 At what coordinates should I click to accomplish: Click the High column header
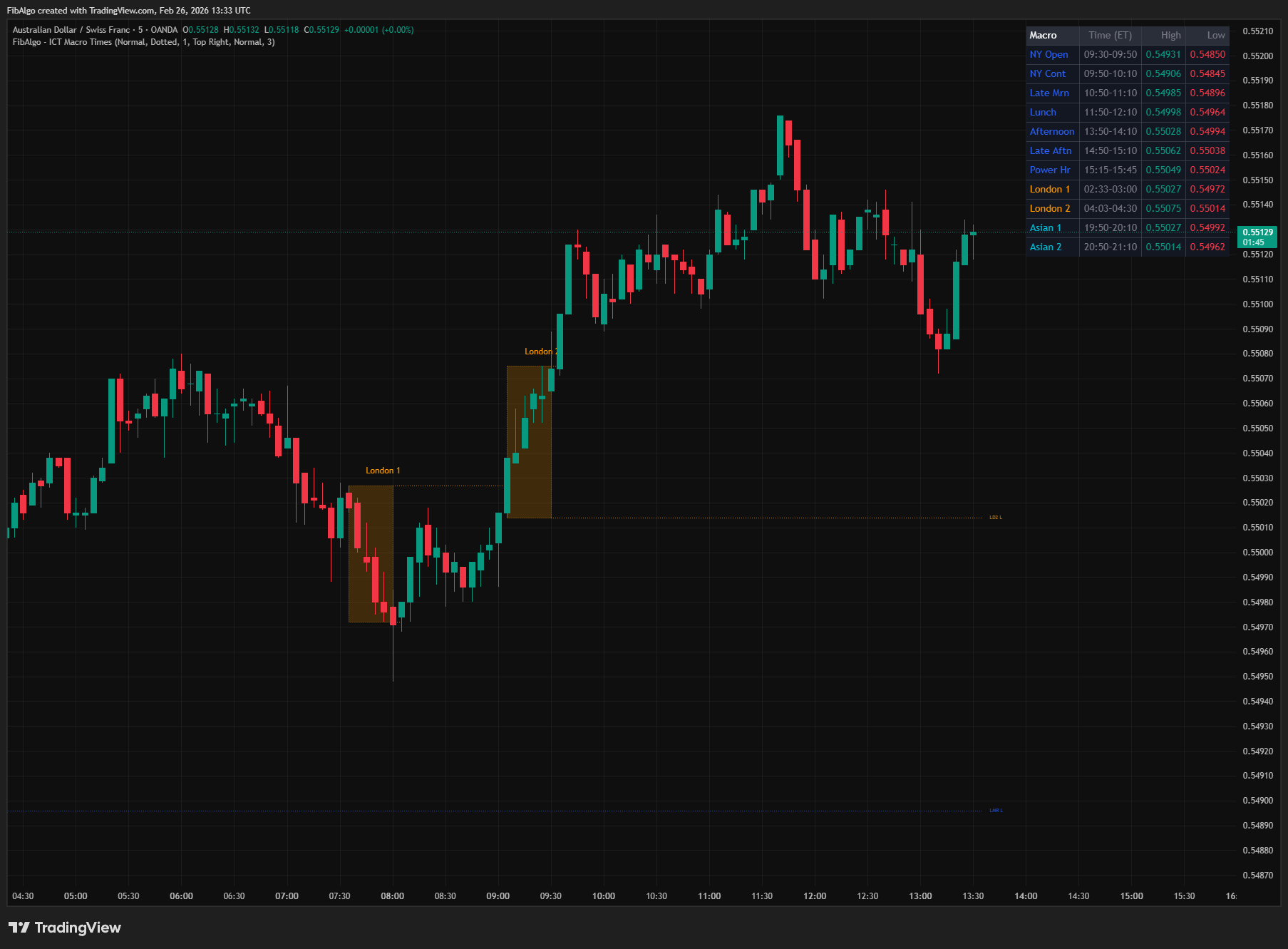pyautogui.click(x=1170, y=35)
